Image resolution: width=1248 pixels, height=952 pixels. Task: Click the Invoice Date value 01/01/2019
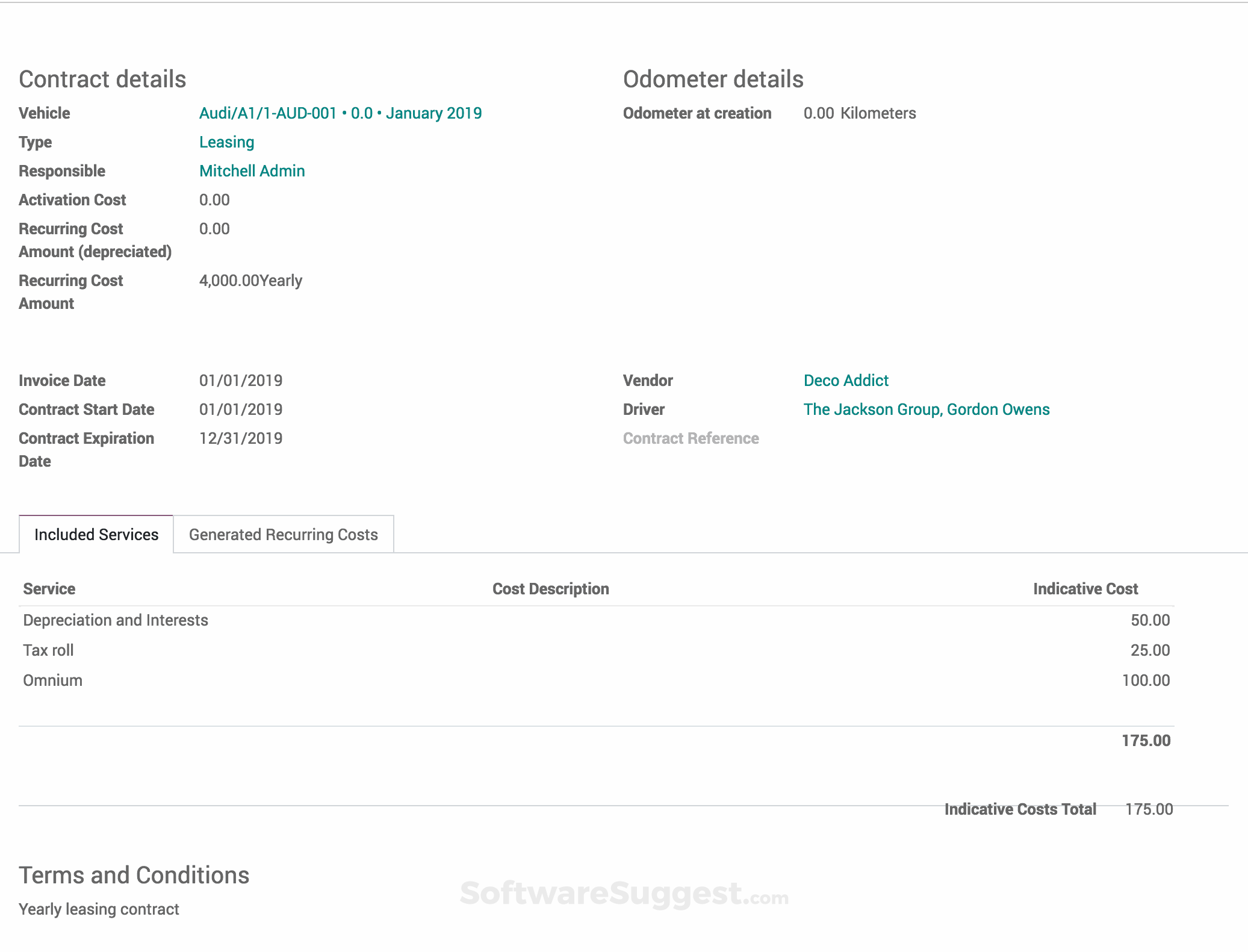click(241, 381)
